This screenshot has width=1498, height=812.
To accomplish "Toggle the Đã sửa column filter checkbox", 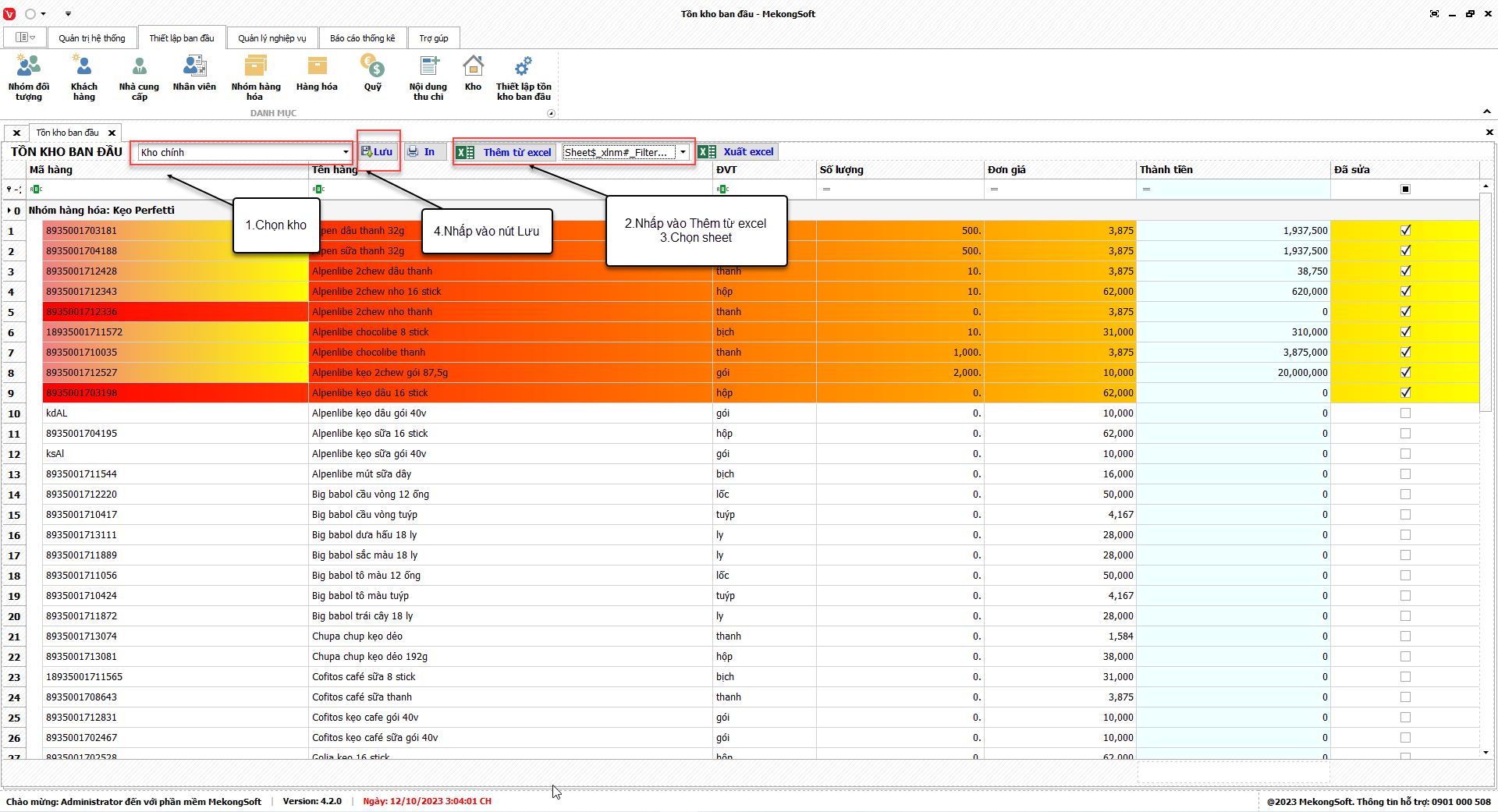I will tap(1405, 189).
